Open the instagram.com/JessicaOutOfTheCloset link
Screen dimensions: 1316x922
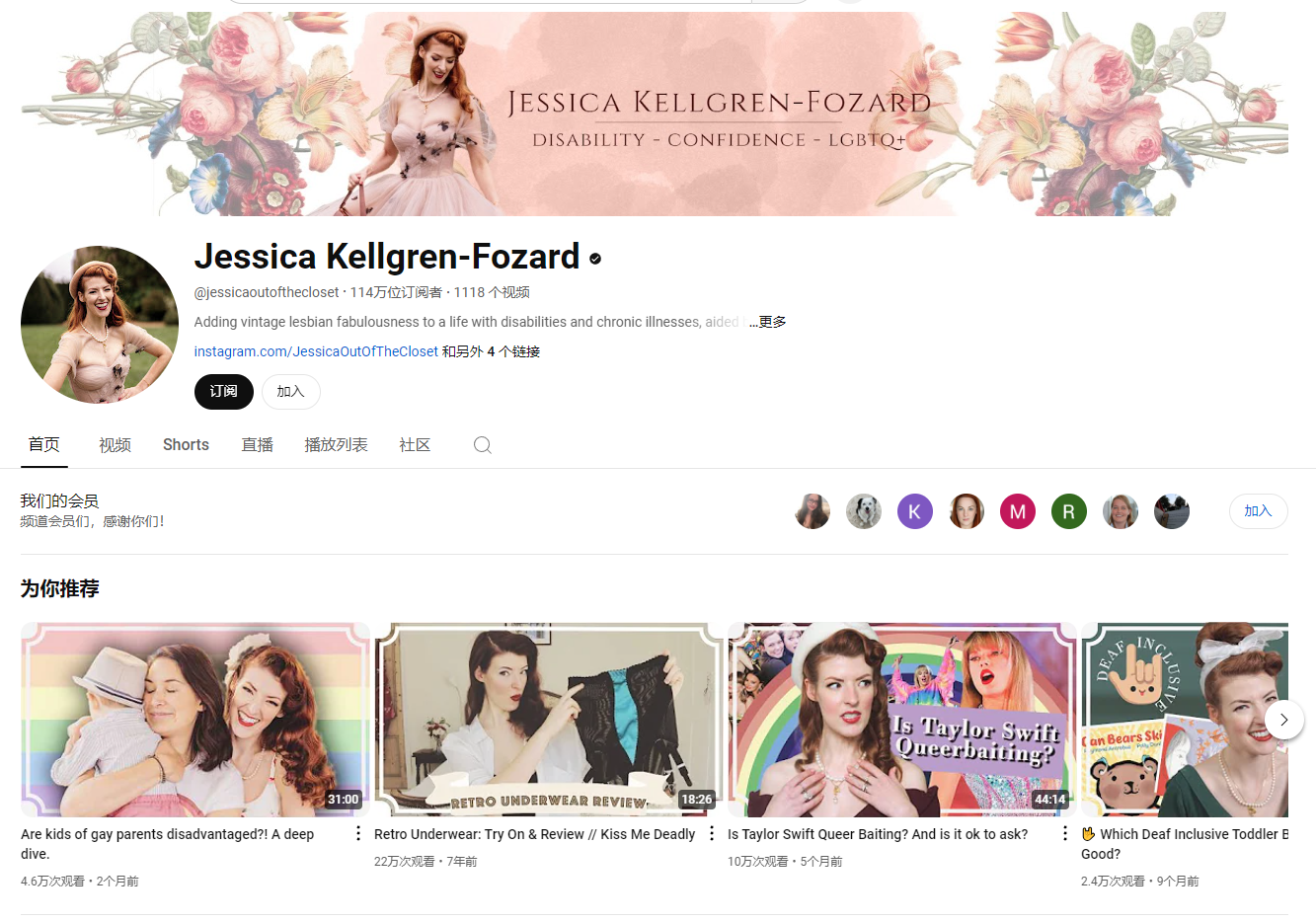point(316,351)
